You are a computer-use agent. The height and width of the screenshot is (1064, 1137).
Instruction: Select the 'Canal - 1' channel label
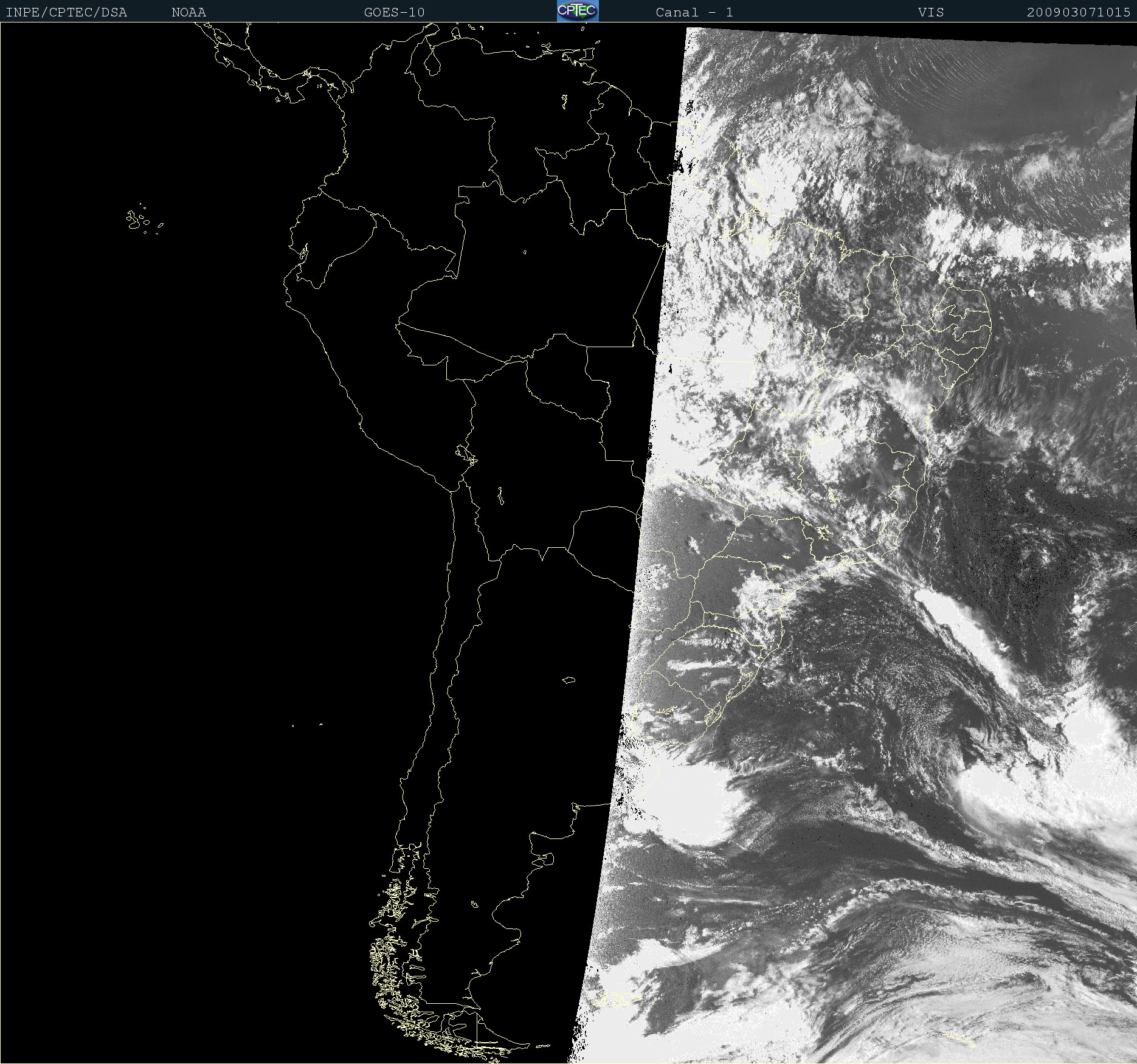pyautogui.click(x=694, y=12)
